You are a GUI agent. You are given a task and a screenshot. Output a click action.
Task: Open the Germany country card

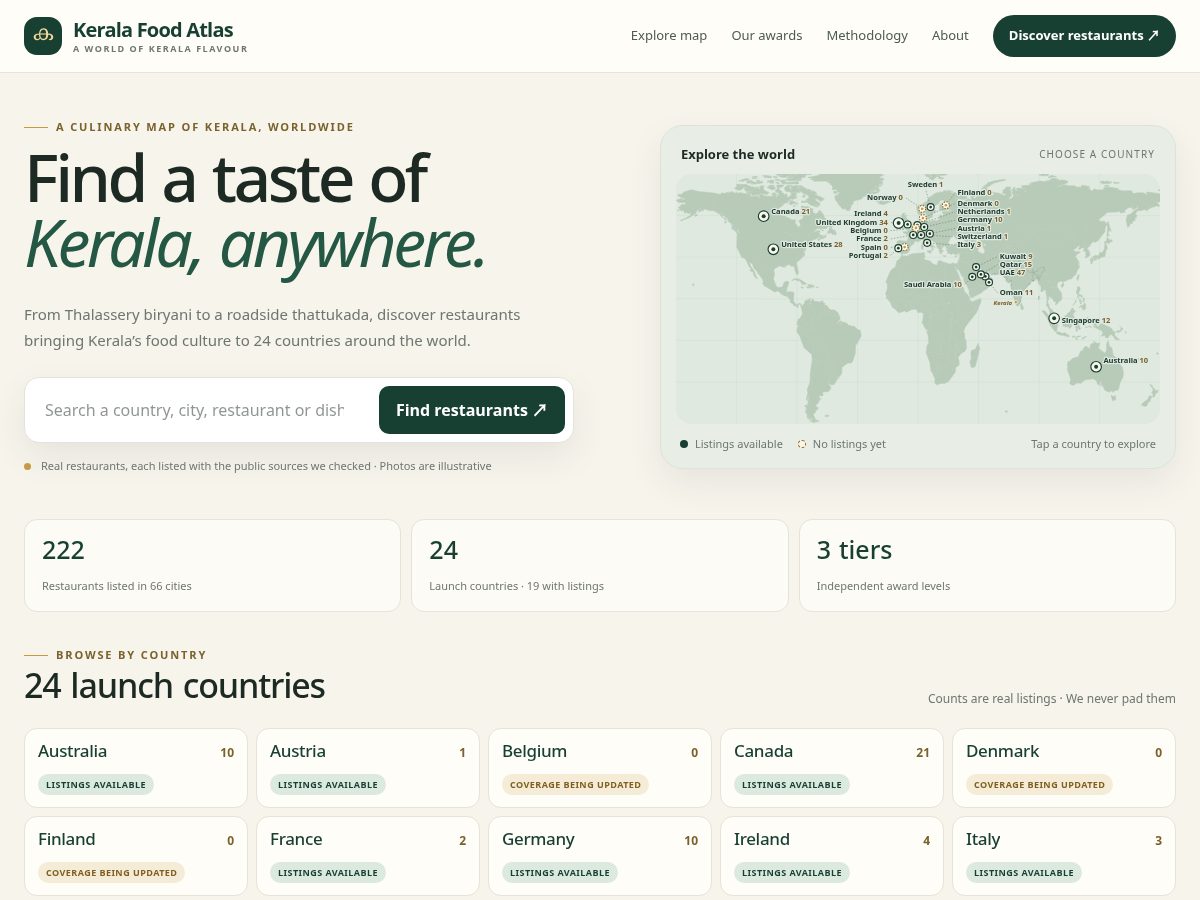(600, 856)
